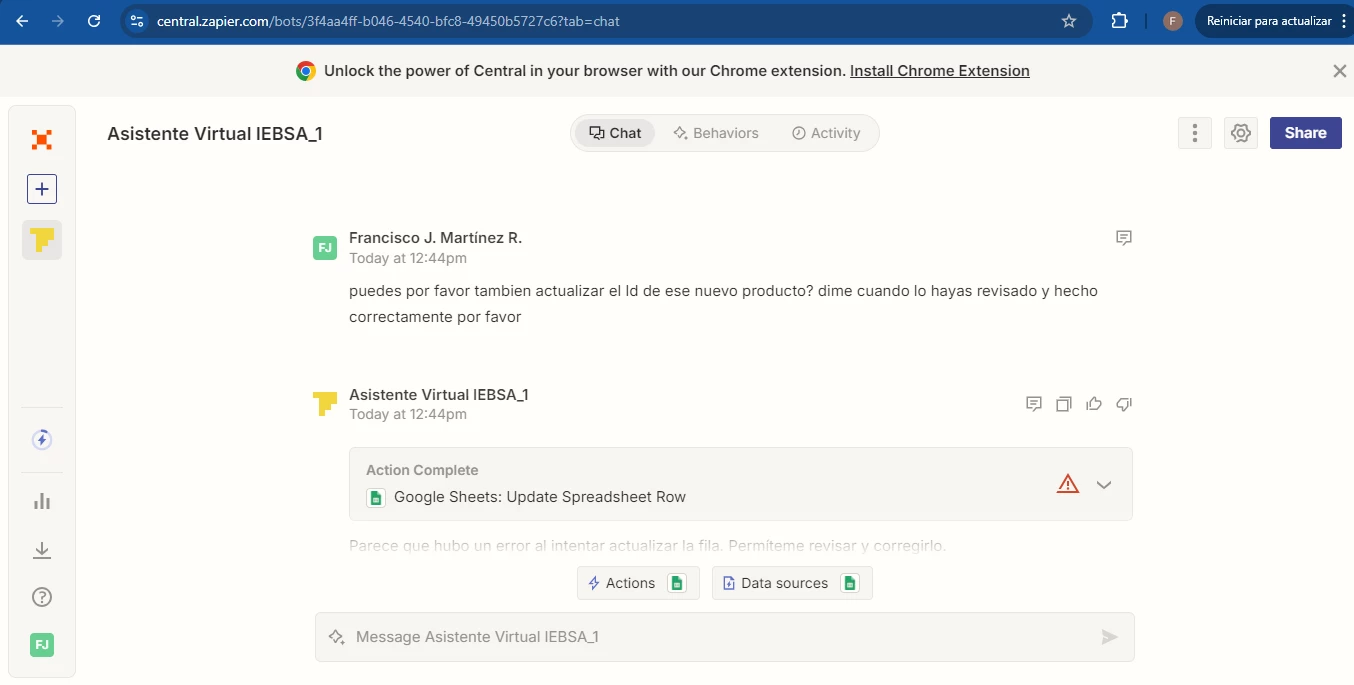The image size is (1354, 685).
Task: Click FJ avatar beside Francisco's message
Action: (x=325, y=248)
